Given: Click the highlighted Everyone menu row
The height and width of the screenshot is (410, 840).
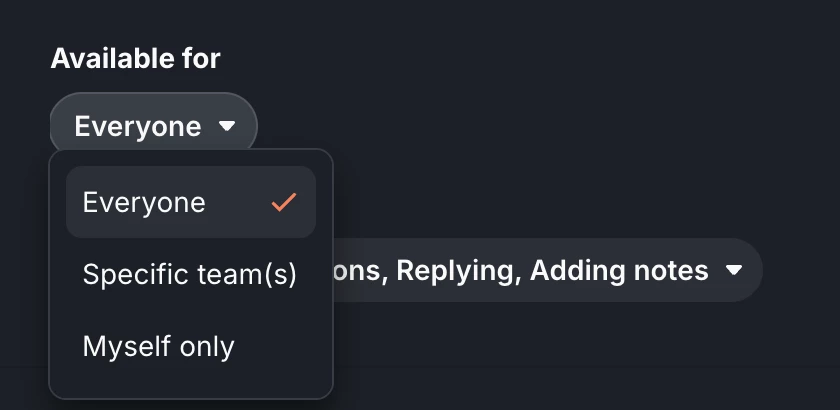Looking at the screenshot, I should point(190,202).
